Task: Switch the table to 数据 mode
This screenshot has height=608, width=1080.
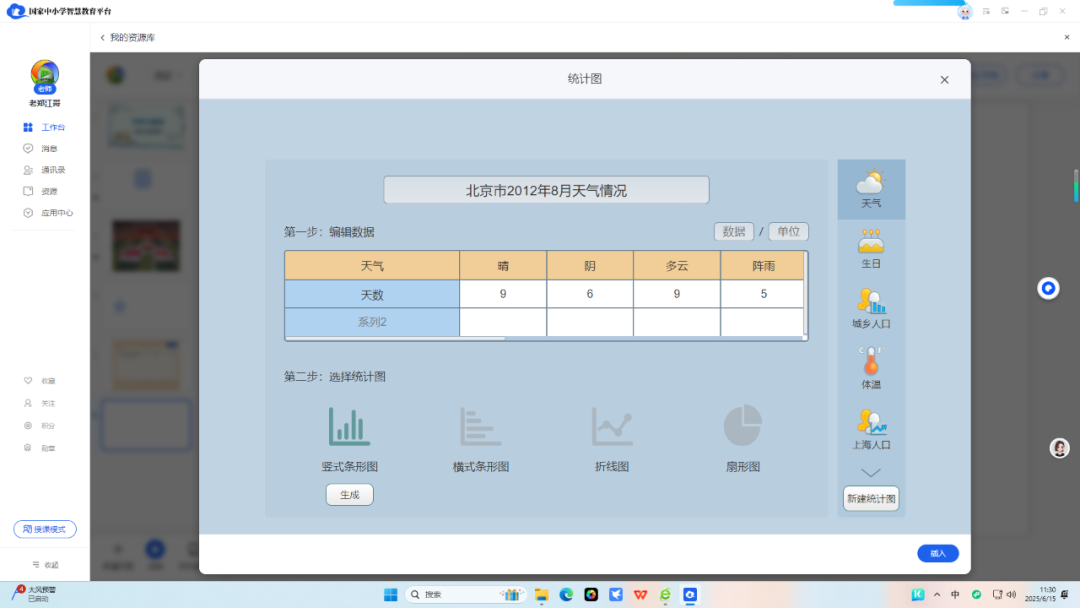Action: click(733, 231)
